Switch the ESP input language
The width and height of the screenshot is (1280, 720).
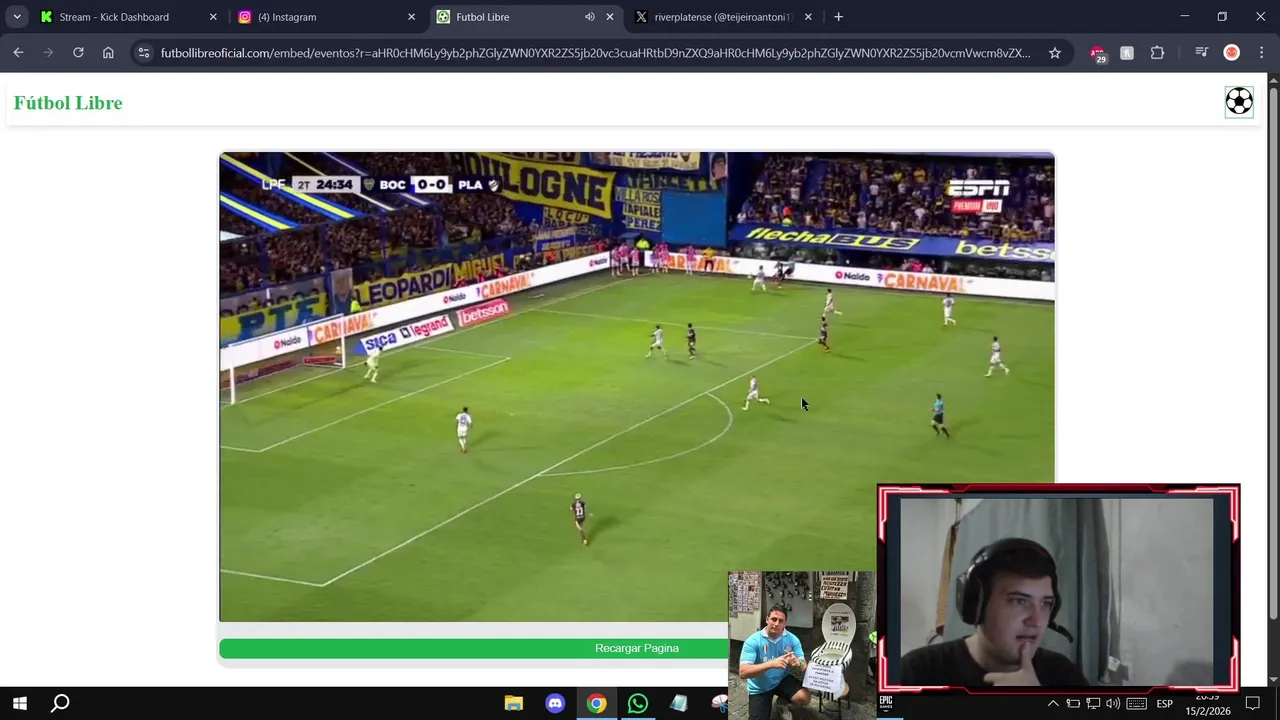(1165, 704)
